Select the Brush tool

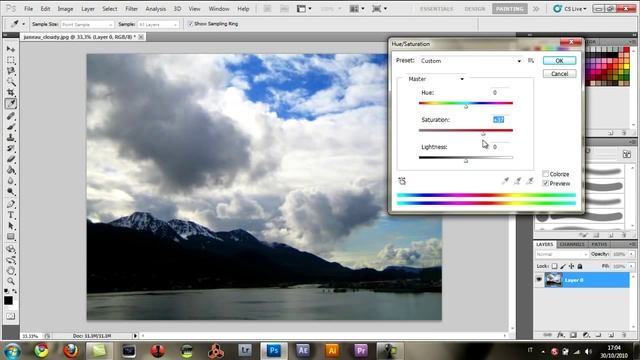coord(11,127)
